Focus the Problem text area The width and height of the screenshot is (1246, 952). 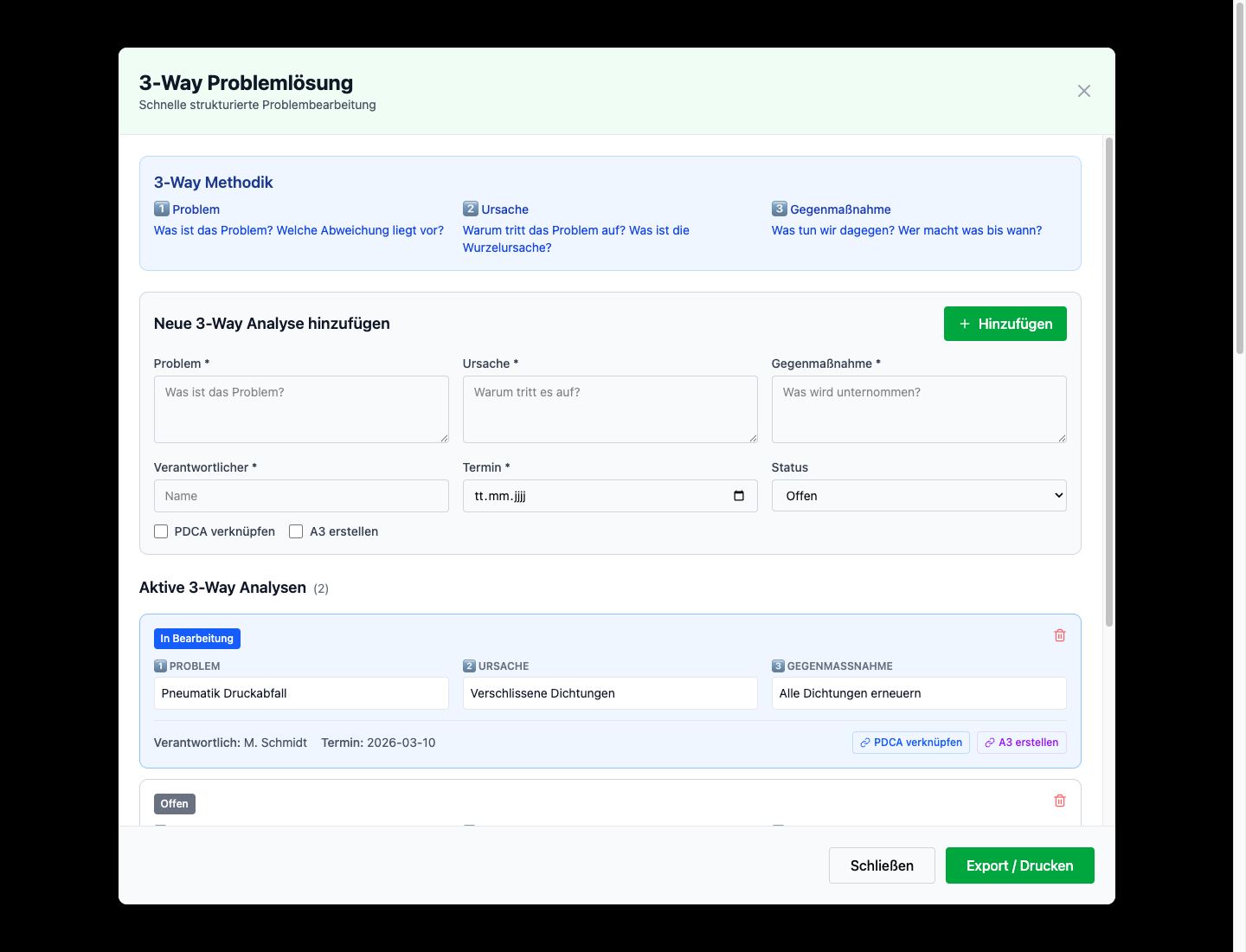301,408
